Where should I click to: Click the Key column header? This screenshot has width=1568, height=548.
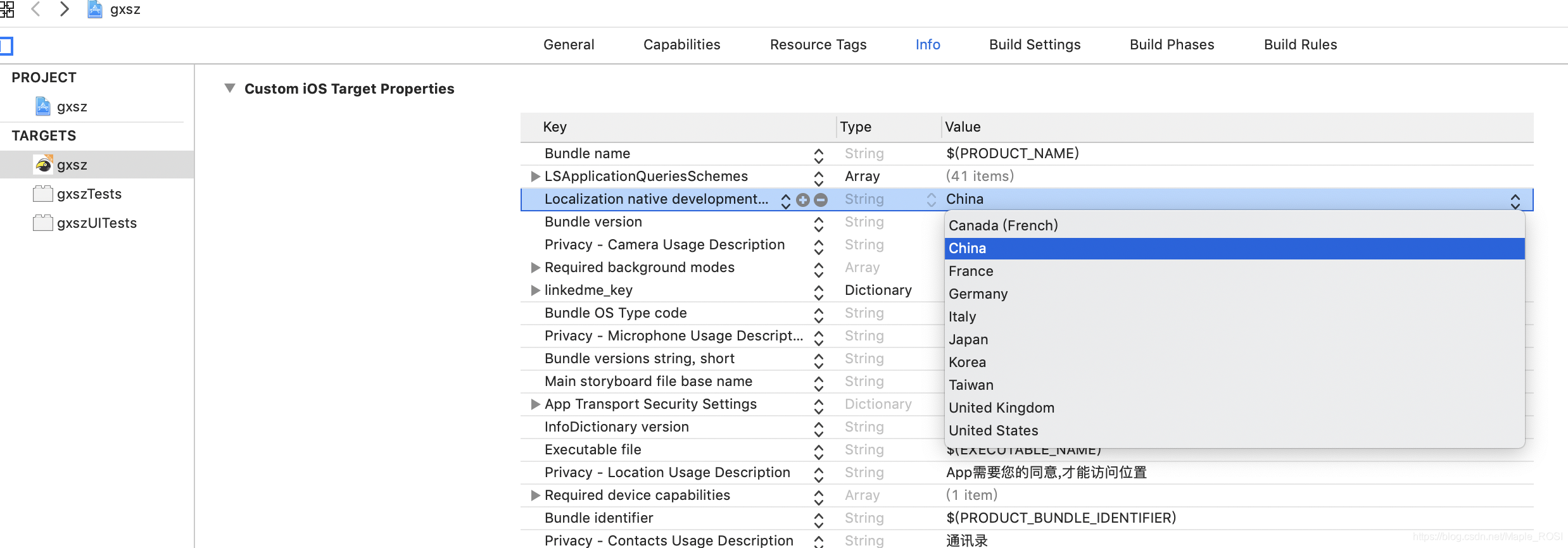click(555, 127)
